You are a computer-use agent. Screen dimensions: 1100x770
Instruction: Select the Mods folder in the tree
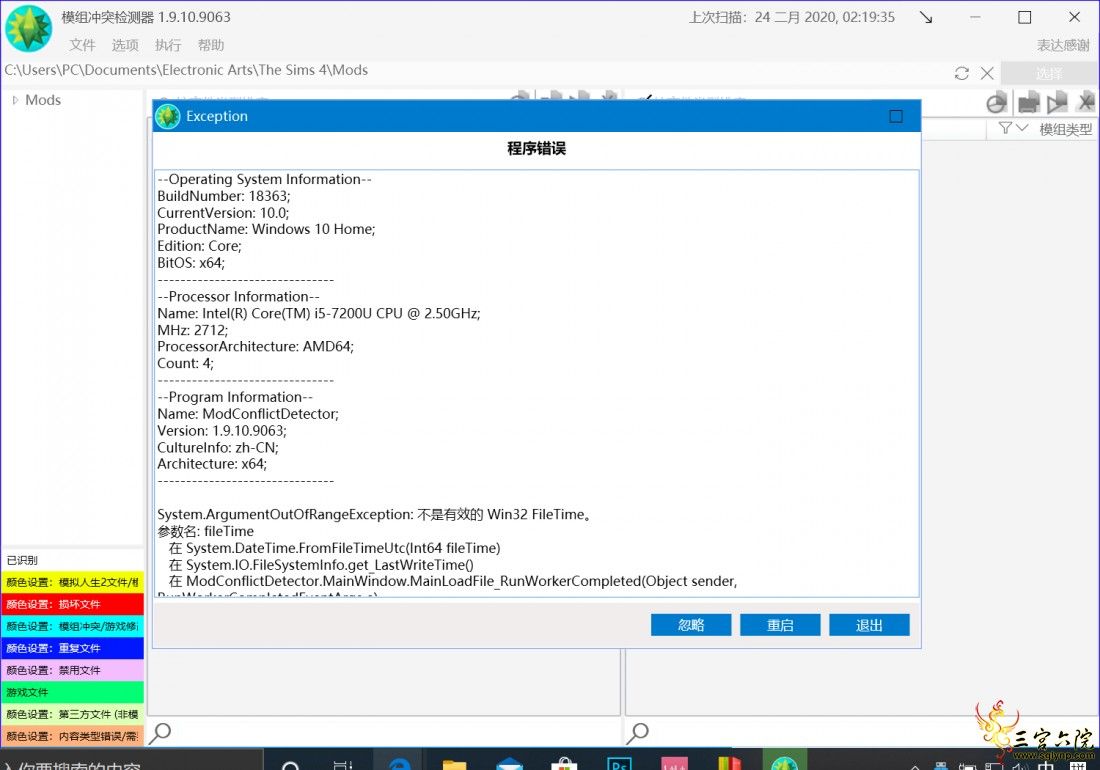(x=43, y=100)
